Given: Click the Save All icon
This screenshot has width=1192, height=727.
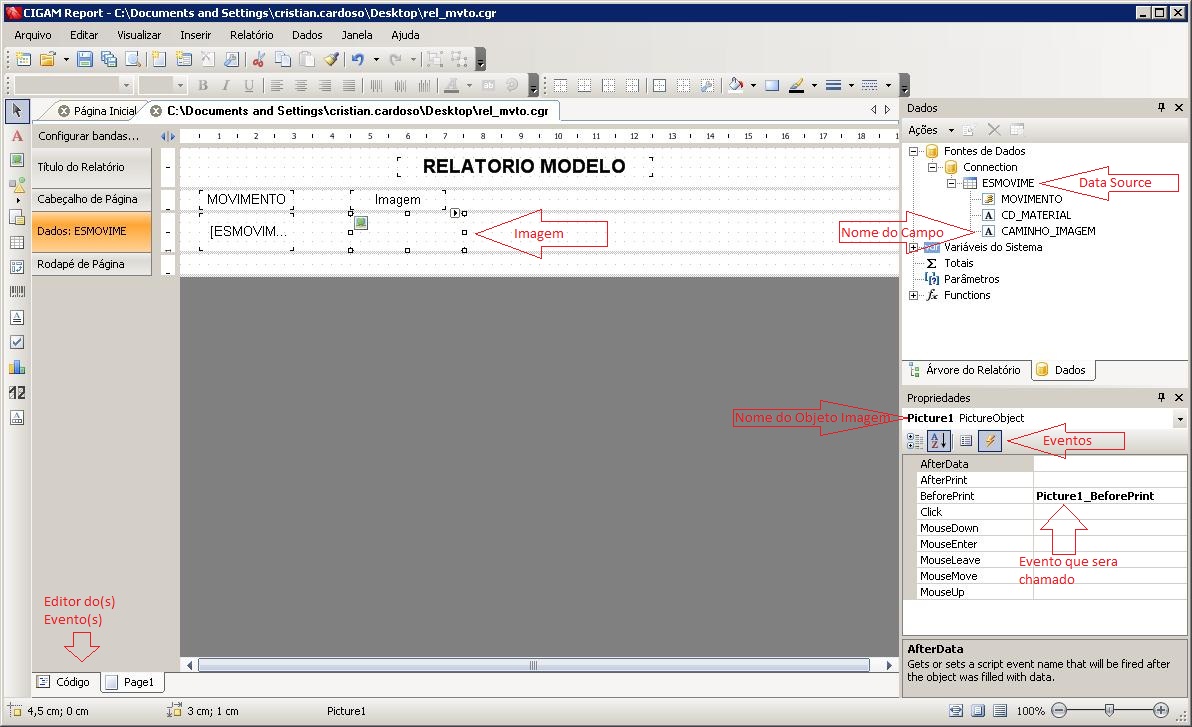Looking at the screenshot, I should coord(109,59).
